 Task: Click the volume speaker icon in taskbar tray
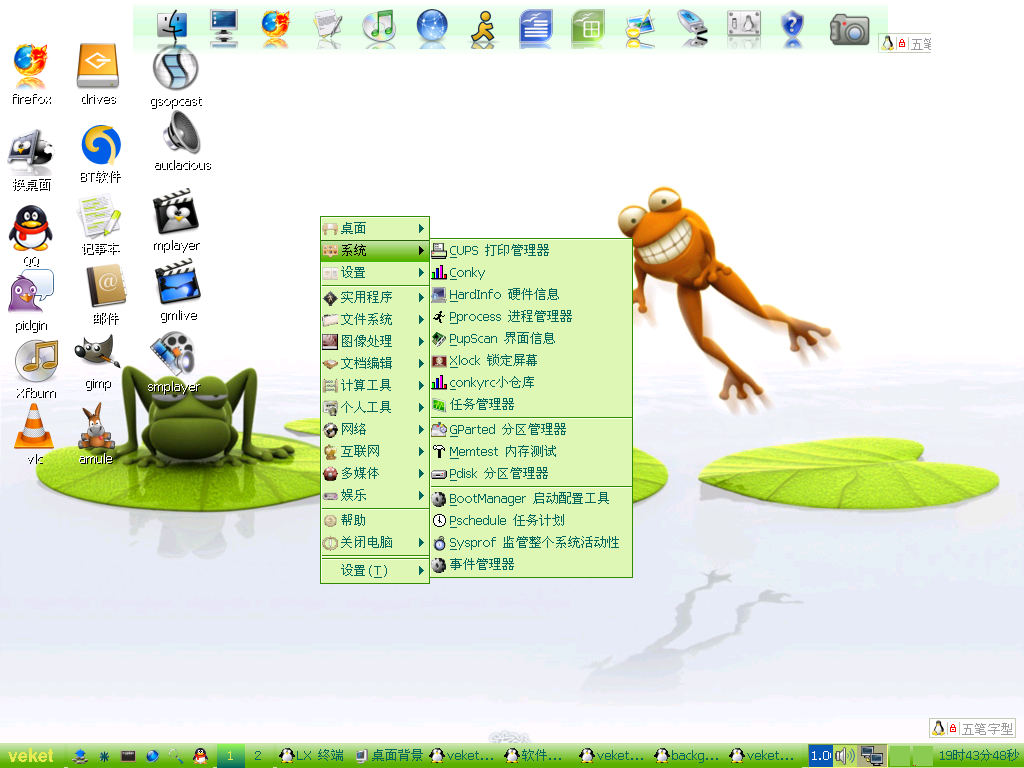click(x=844, y=756)
